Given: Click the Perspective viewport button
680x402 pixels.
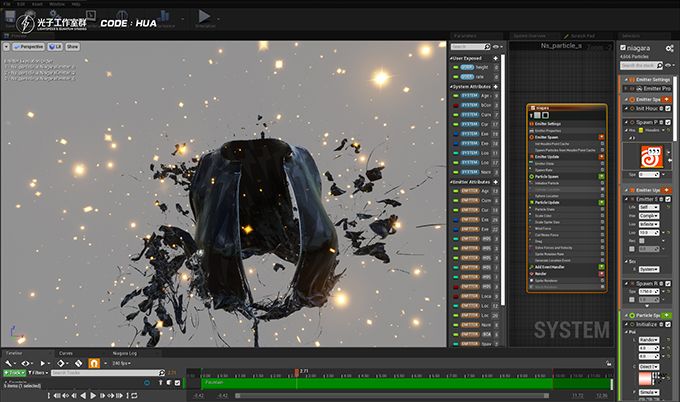Looking at the screenshot, I should [29, 46].
